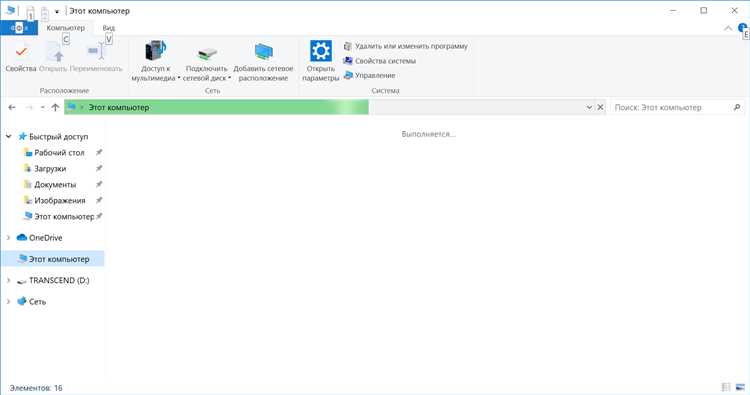Collapse the Быстрый доступ tree node
Viewport: 750px width, 395px height.
pos(9,136)
